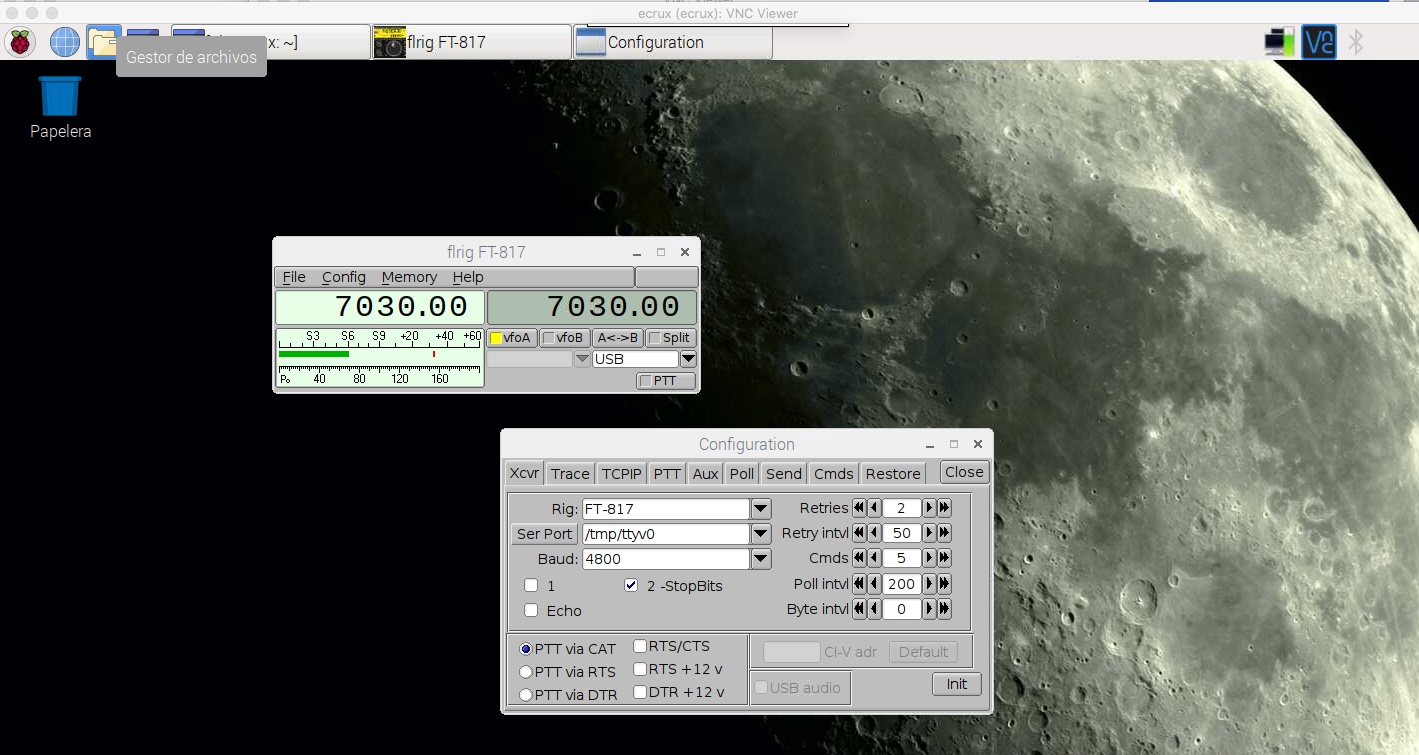Open the Gestor de archivos folder icon
The width and height of the screenshot is (1419, 755).
point(104,42)
